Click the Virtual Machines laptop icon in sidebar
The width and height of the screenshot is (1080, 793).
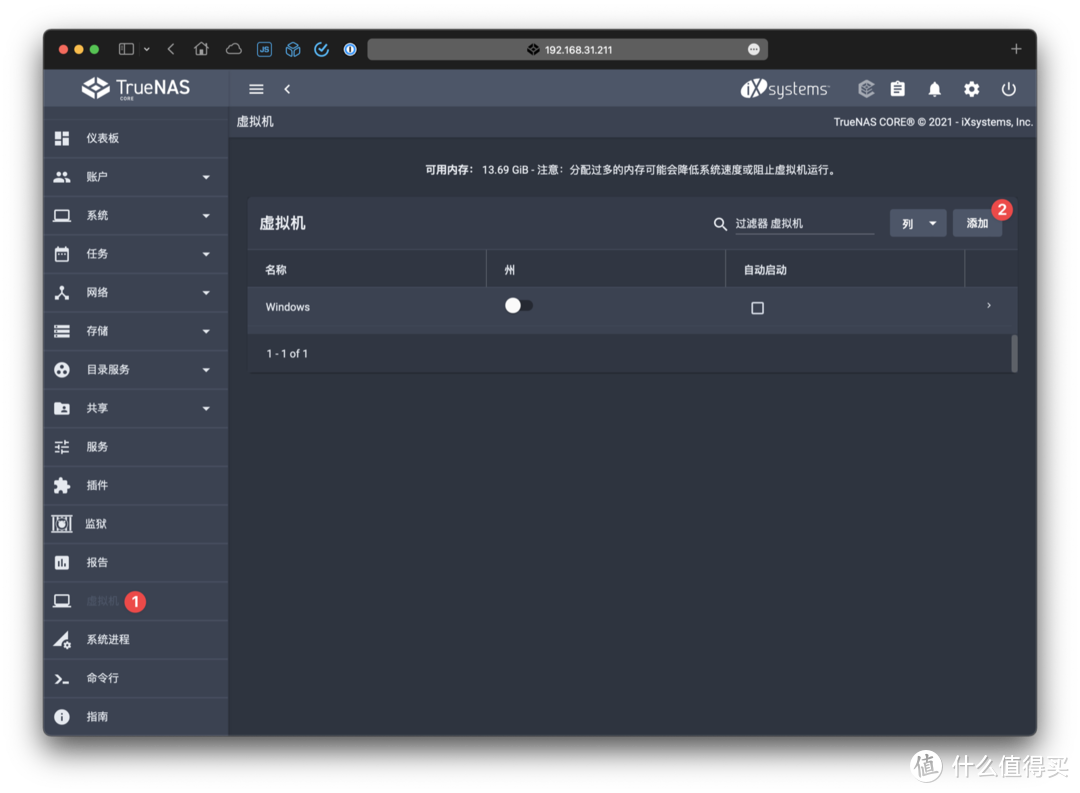[x=62, y=601]
